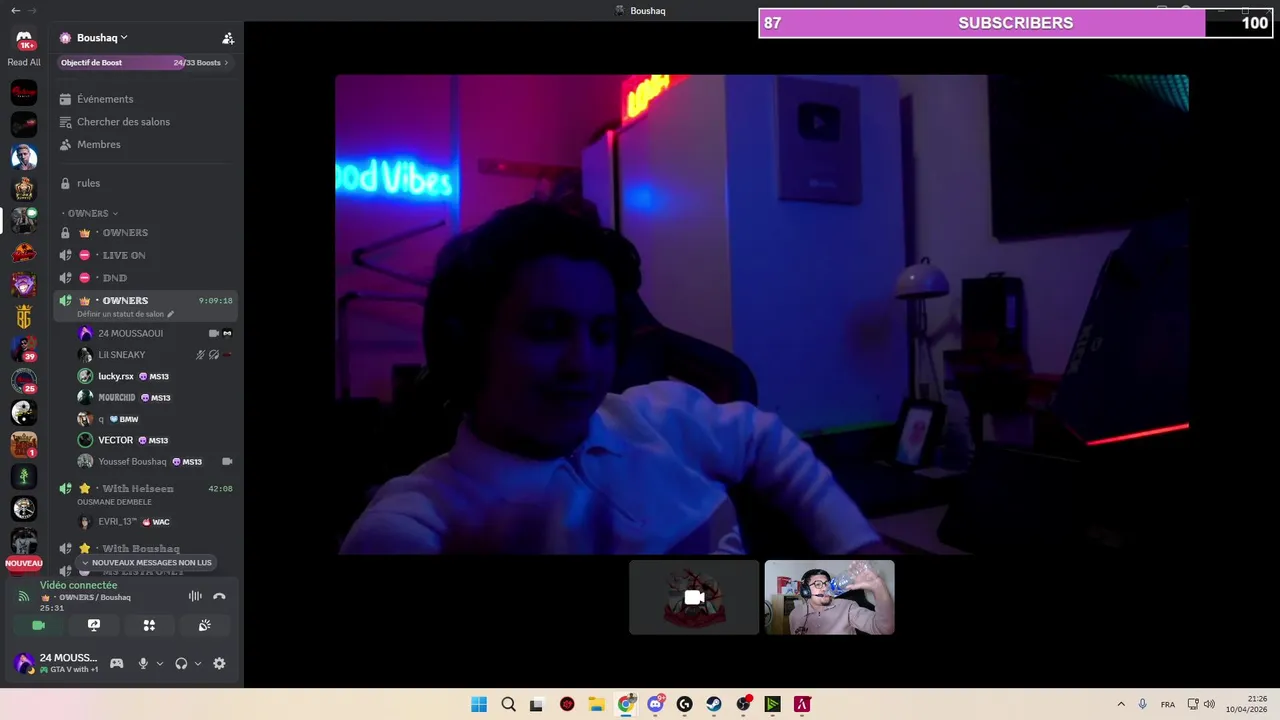This screenshot has height=720, width=1280.
Task: Select user Youssef Boushaq in voice list
Action: click(x=155, y=462)
